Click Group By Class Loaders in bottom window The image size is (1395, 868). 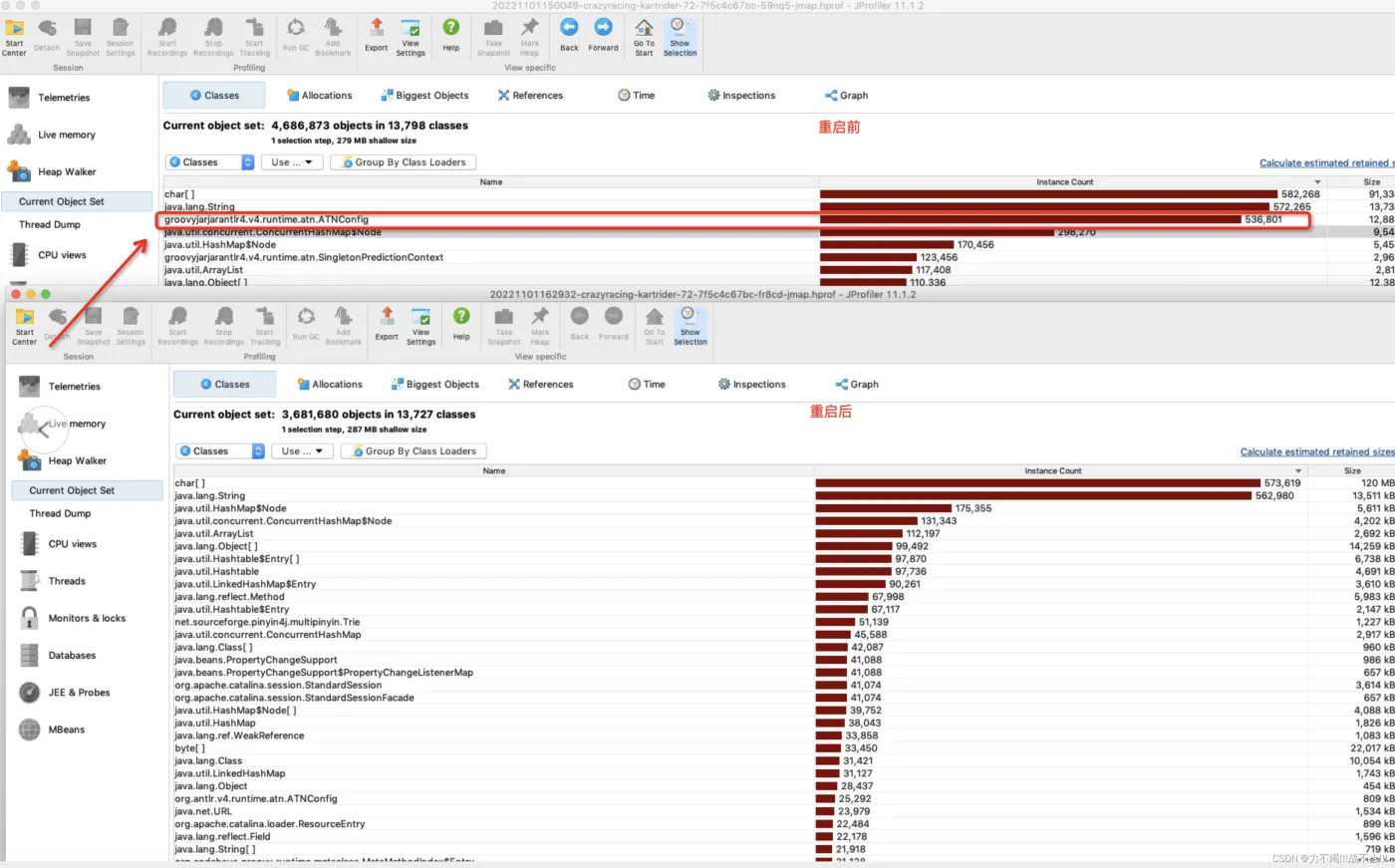414,451
